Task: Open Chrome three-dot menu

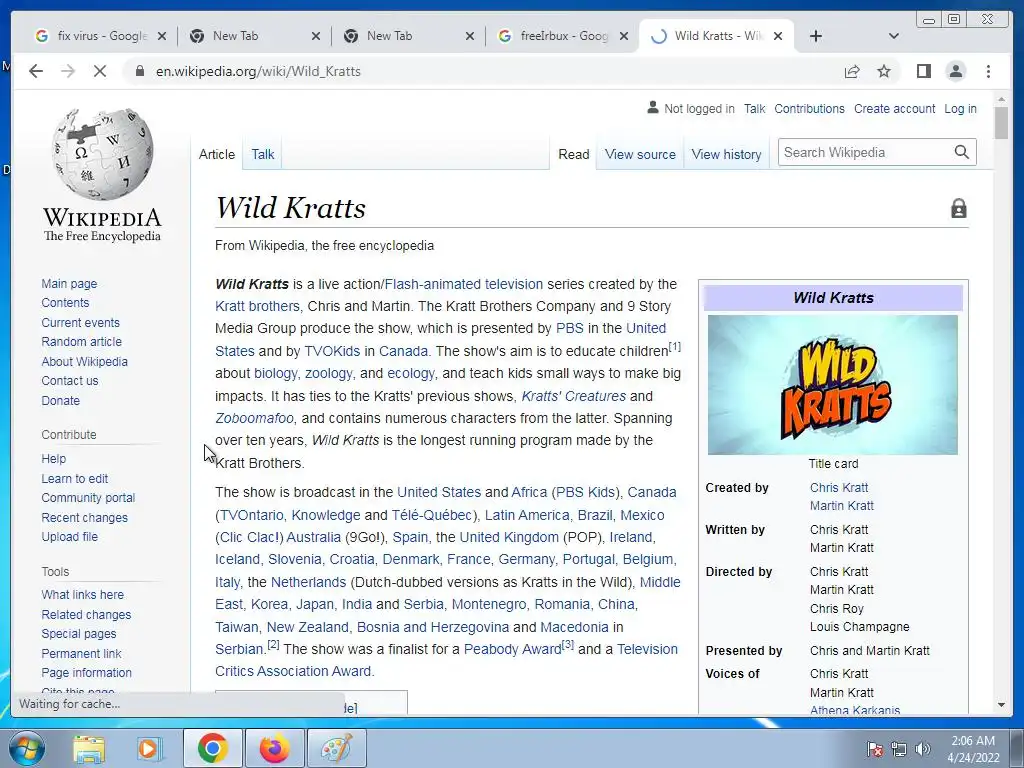Action: (988, 71)
